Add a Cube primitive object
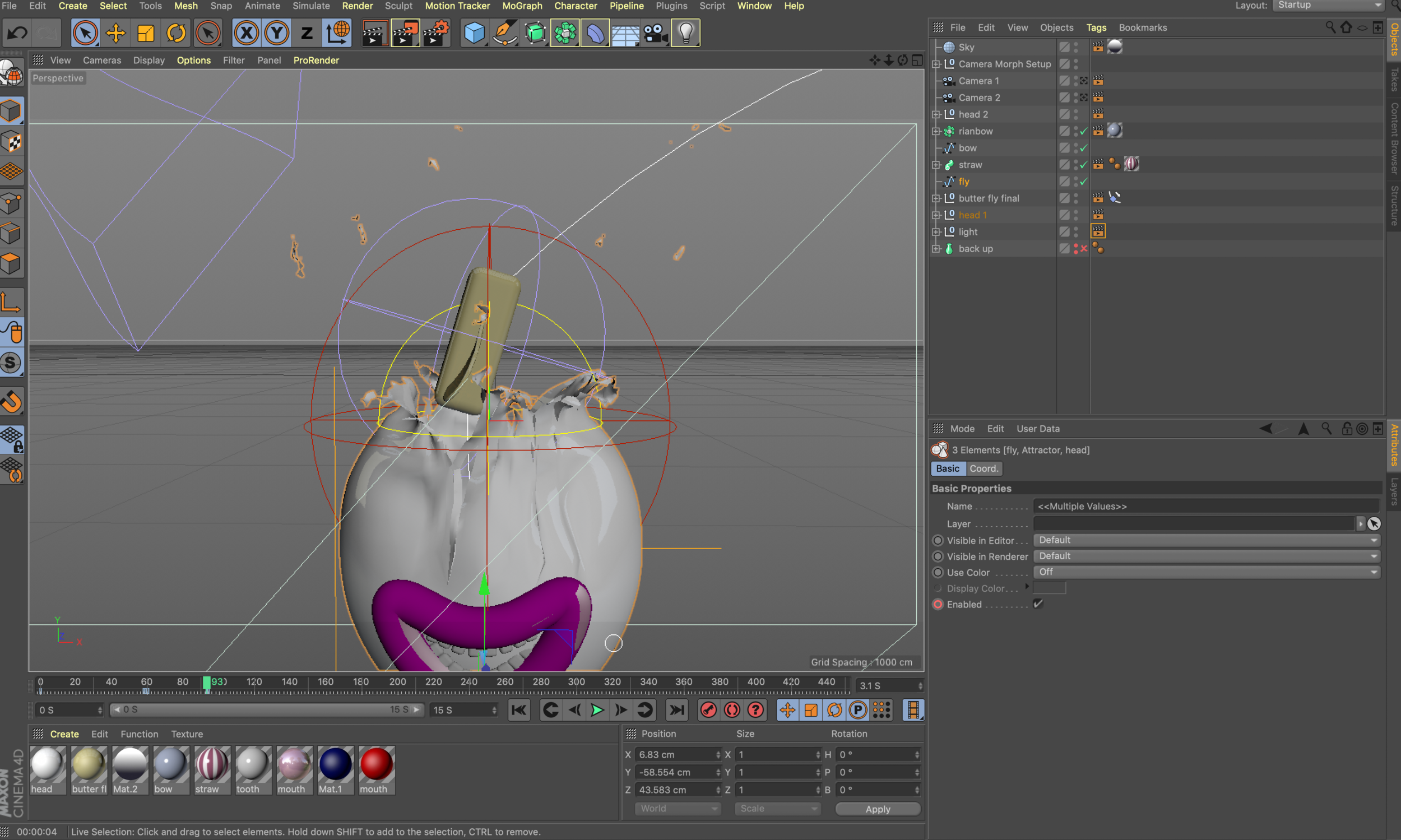 (x=474, y=33)
